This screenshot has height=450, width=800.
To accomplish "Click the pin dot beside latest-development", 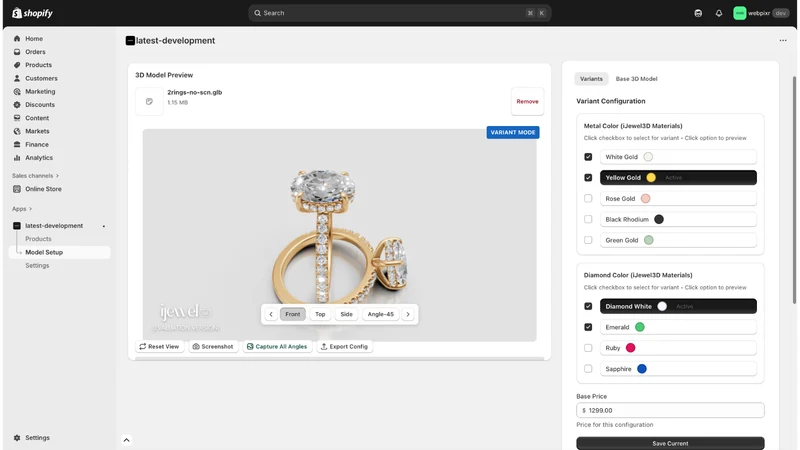I will pyautogui.click(x=104, y=226).
